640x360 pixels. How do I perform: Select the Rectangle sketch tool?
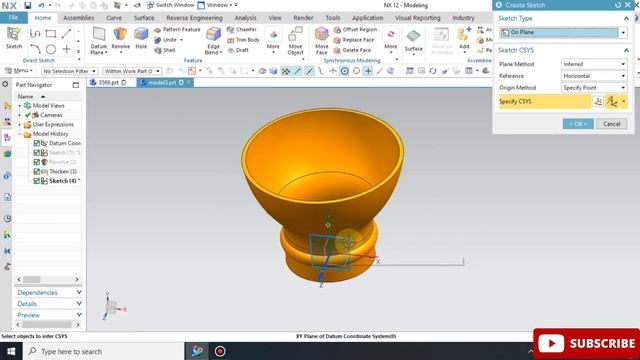pos(51,33)
